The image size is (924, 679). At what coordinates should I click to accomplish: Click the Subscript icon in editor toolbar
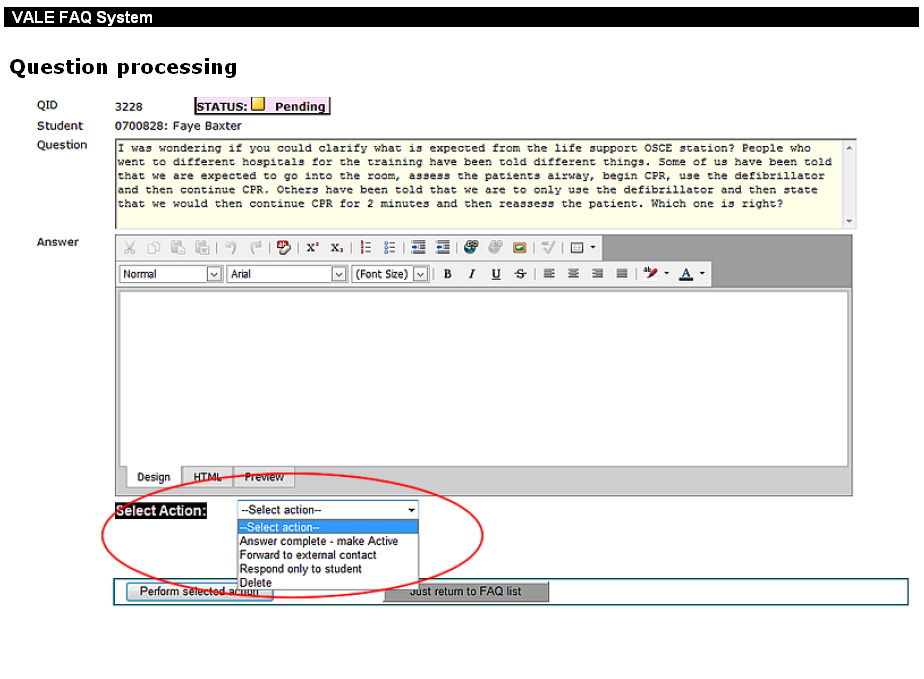click(x=337, y=248)
